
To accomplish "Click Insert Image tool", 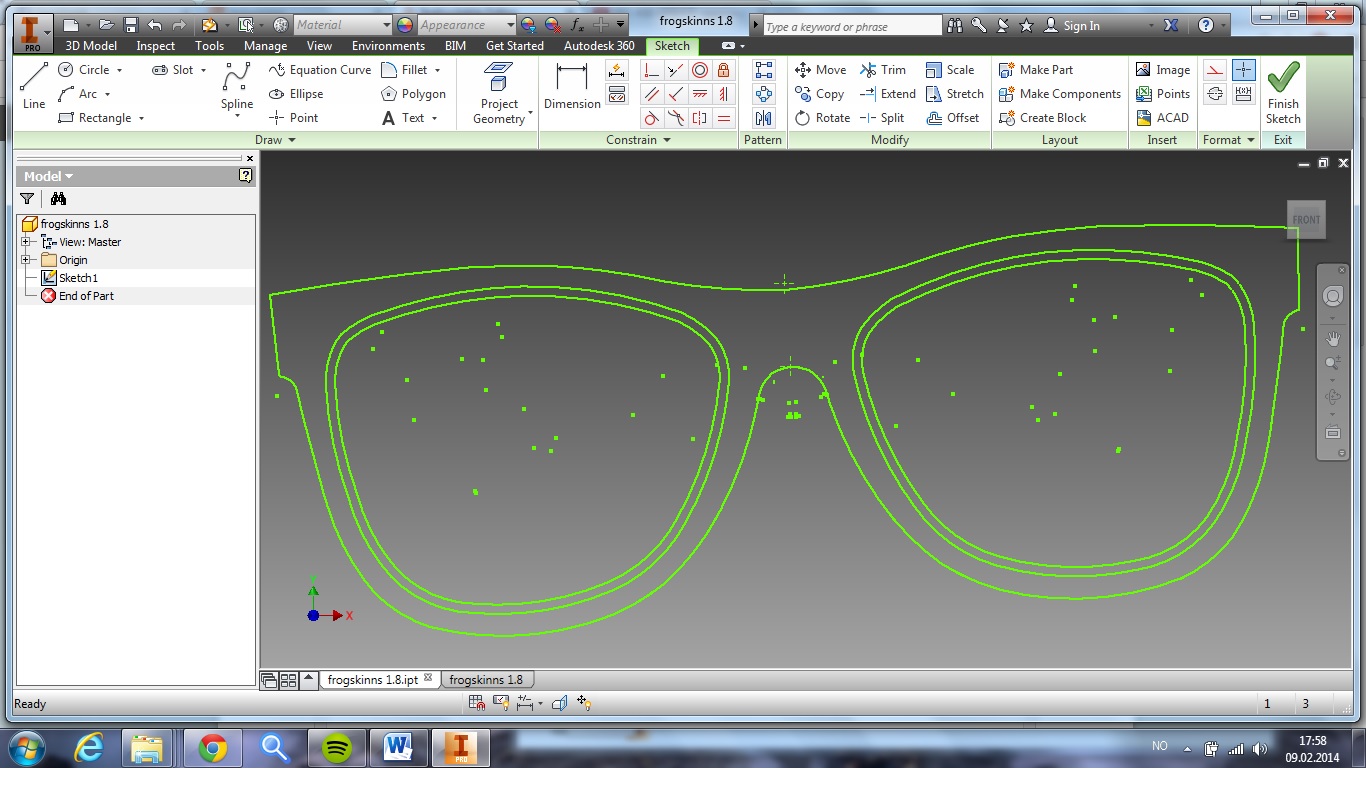I will point(1163,70).
